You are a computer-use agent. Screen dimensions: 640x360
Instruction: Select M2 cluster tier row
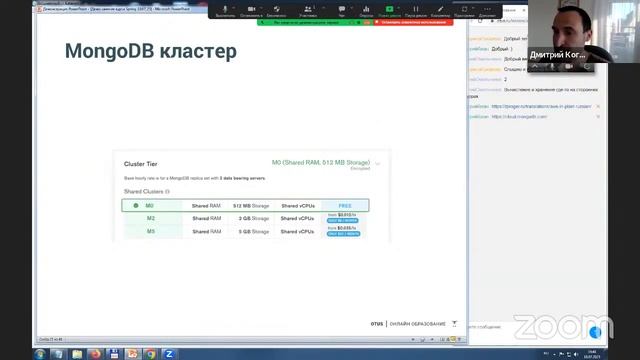(x=245, y=218)
